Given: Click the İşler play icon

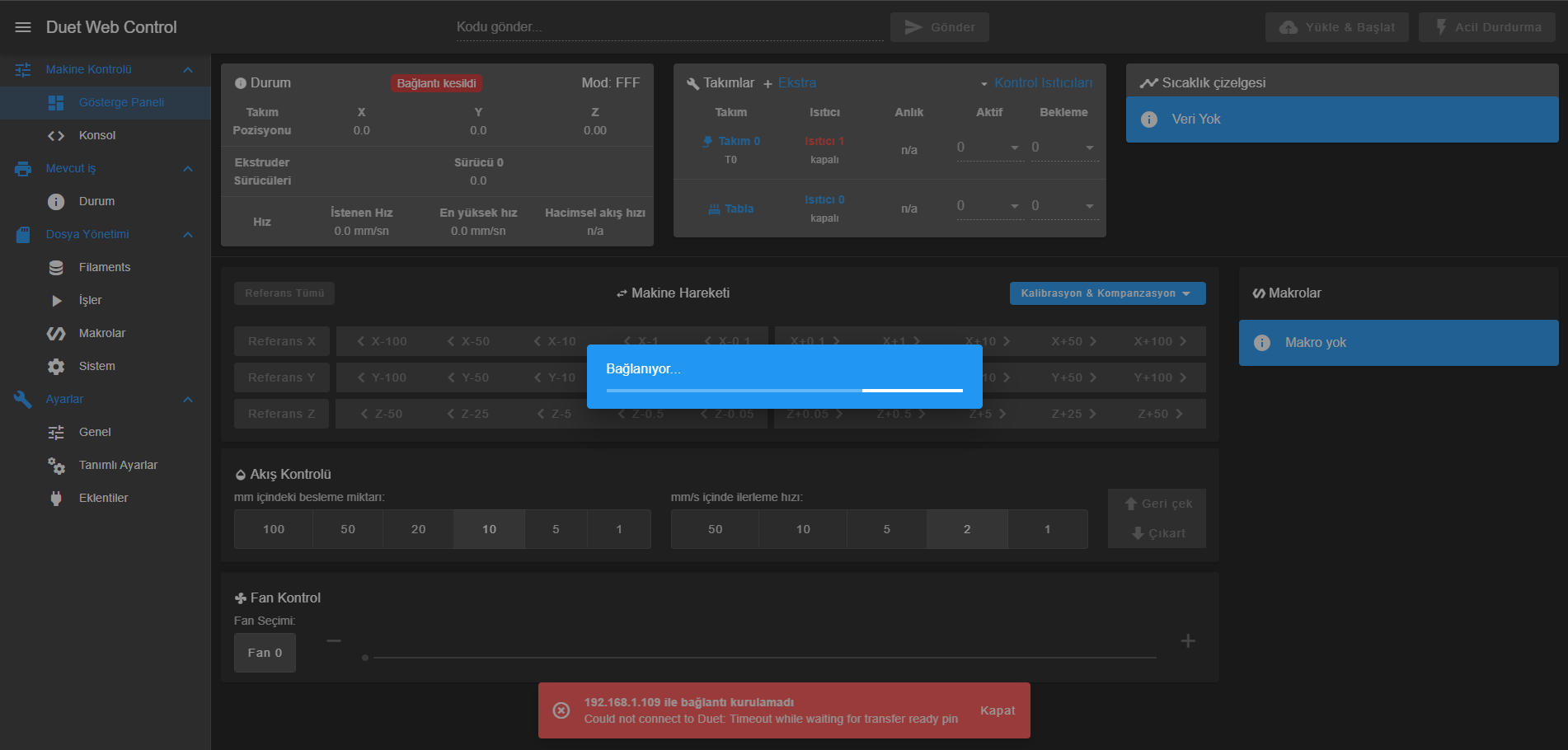Looking at the screenshot, I should point(56,301).
